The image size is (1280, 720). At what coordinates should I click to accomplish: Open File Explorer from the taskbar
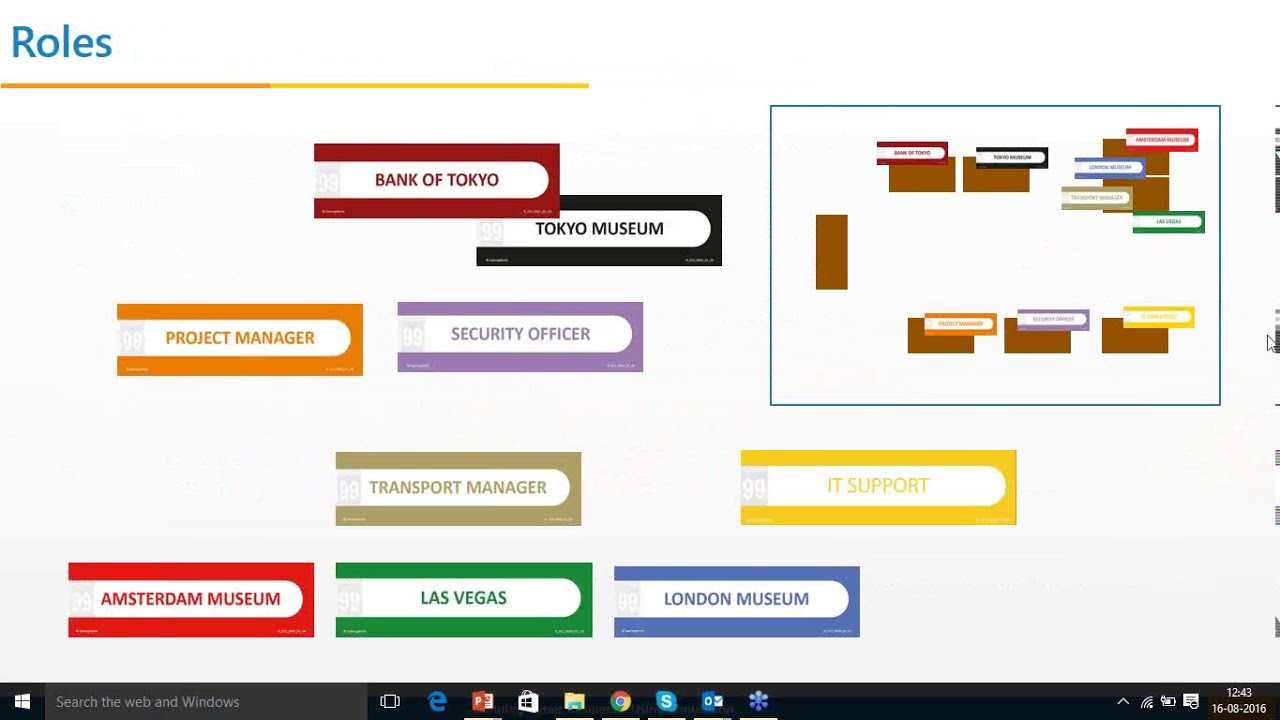[x=574, y=702]
